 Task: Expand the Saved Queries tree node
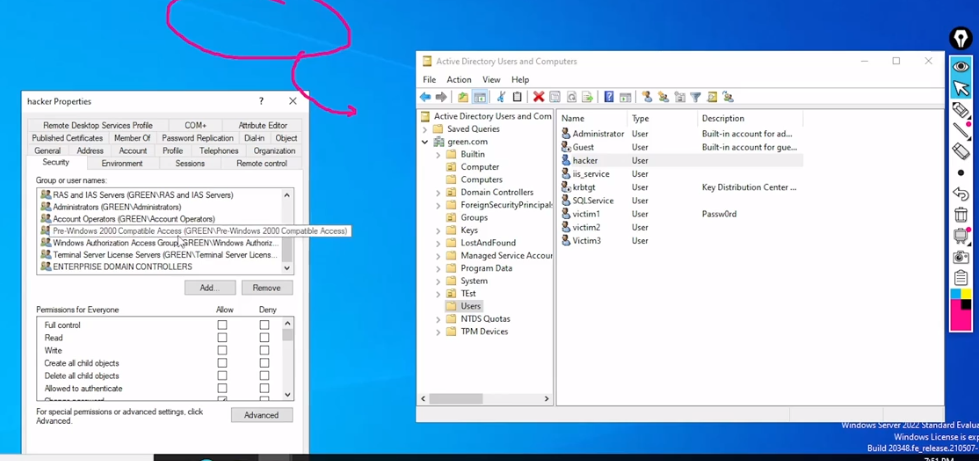click(425, 129)
